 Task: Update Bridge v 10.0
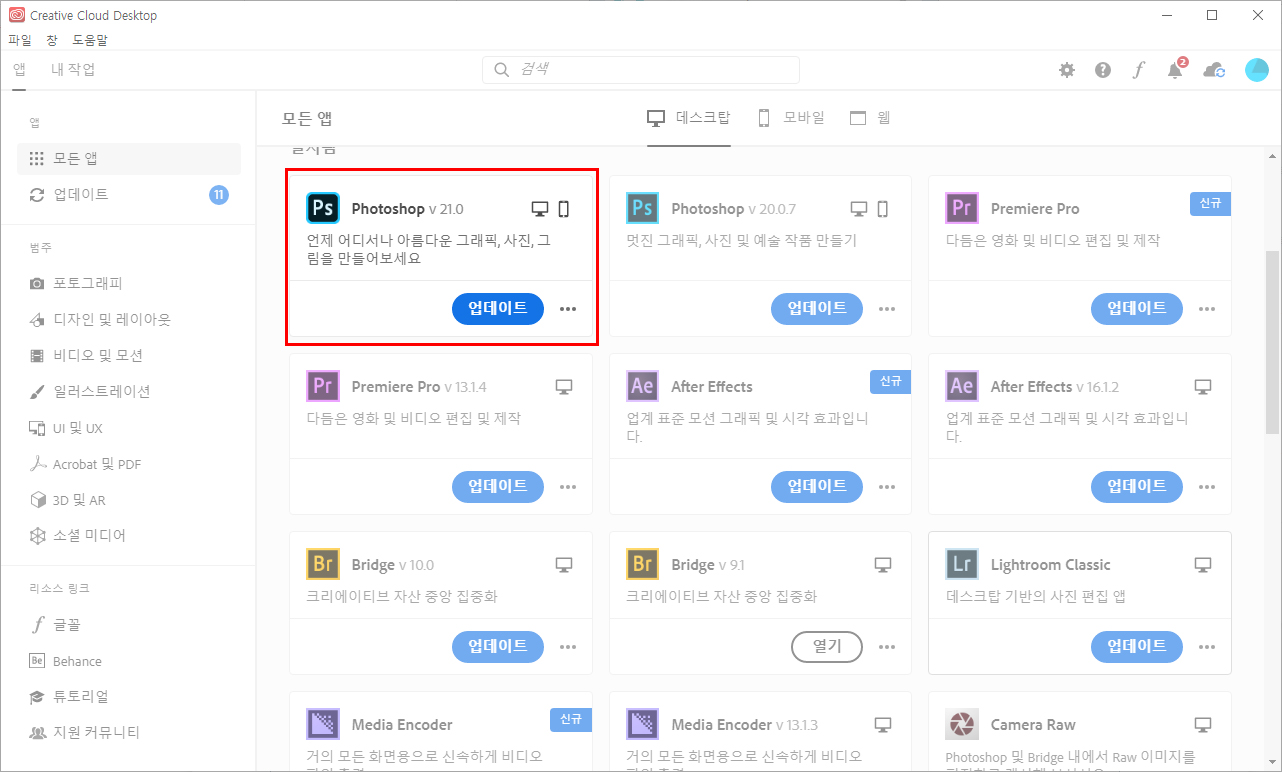(498, 647)
